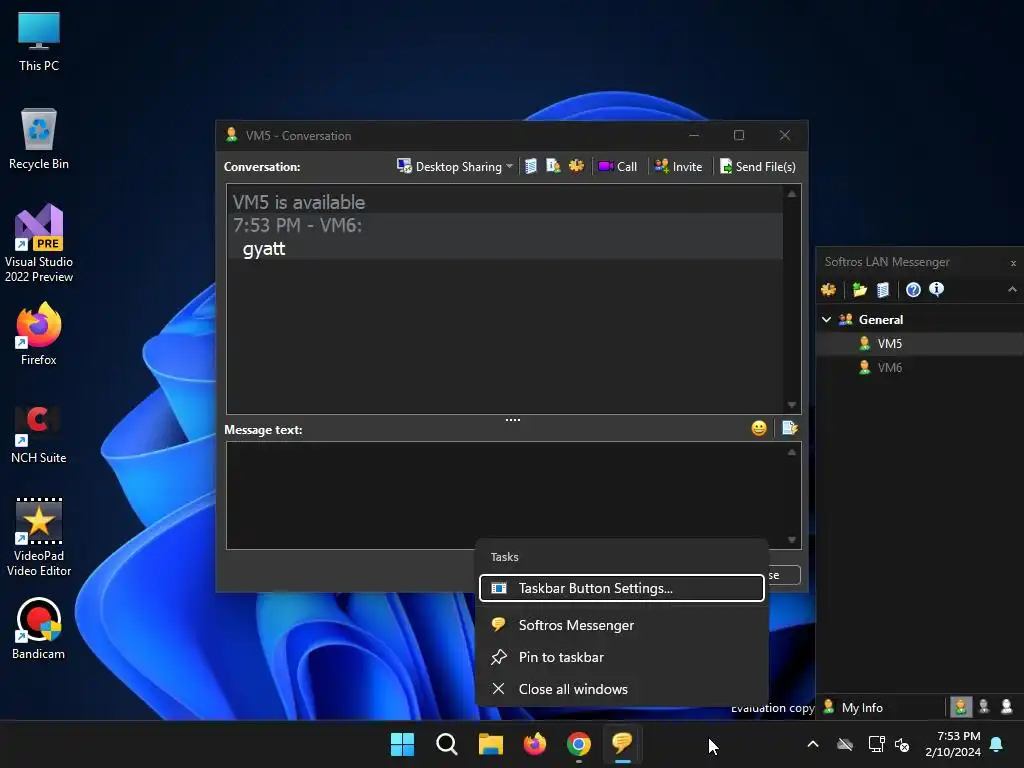Click Send File(s) in conversation toolbar

[758, 167]
